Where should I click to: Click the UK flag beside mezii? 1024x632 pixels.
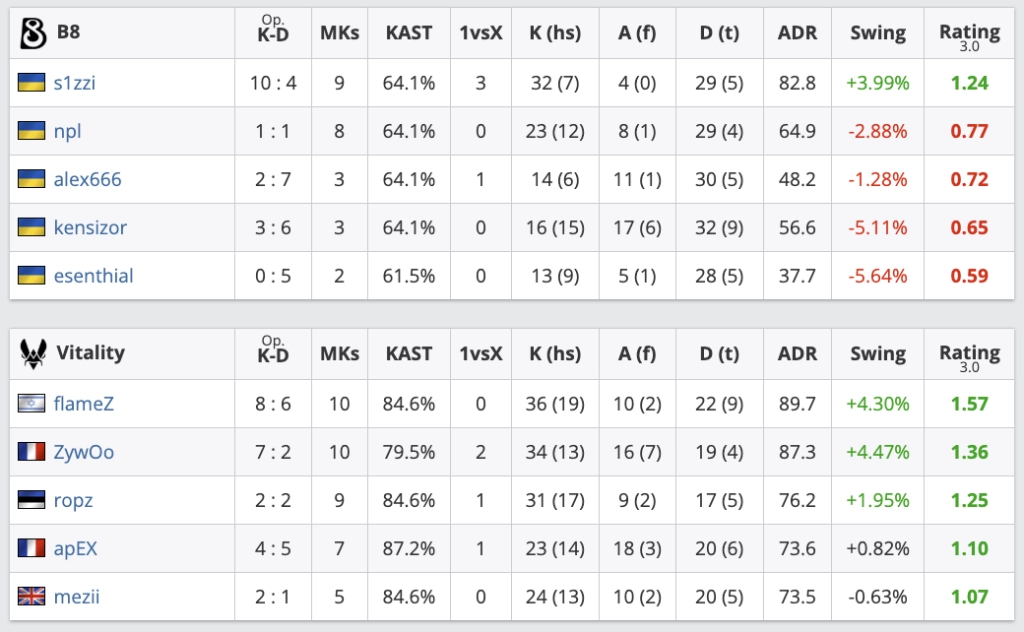coord(31,596)
